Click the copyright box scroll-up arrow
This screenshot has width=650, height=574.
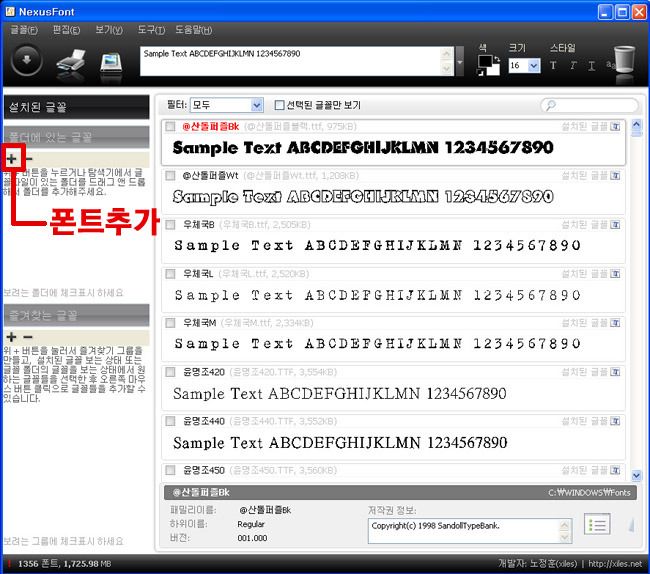[x=565, y=525]
